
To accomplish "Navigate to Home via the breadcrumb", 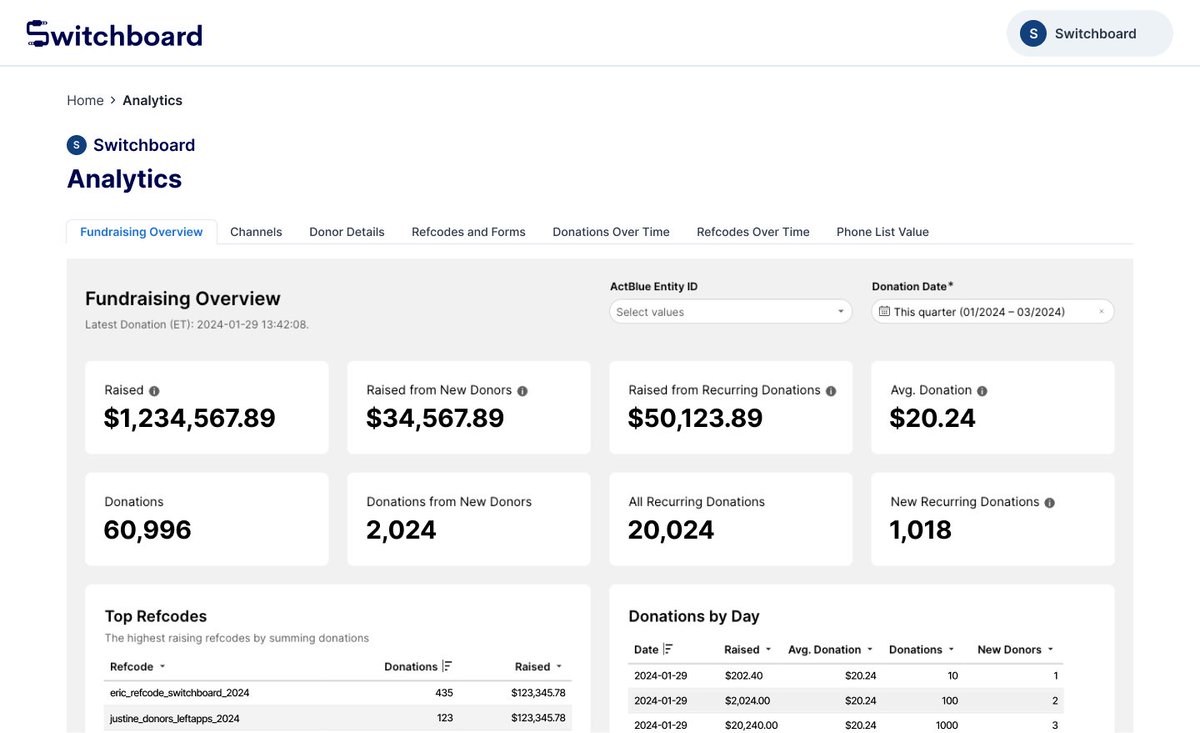I will click(85, 100).
